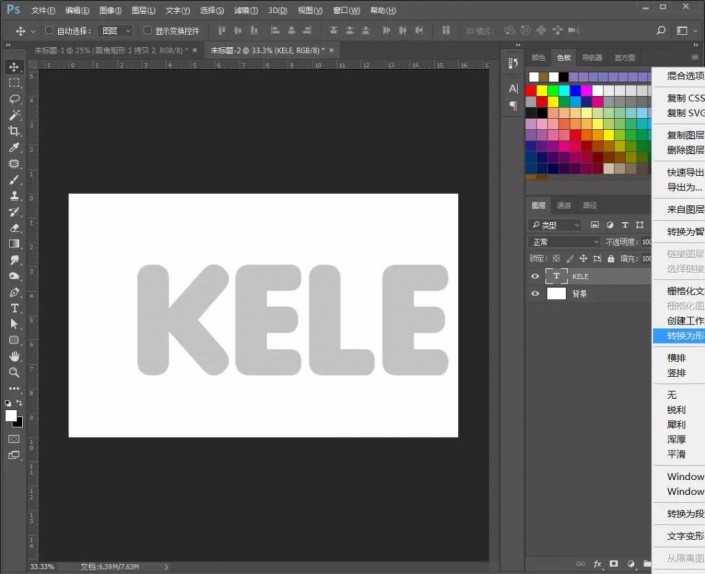Switch to the 未标题-1 document tab
Image resolution: width=705 pixels, height=574 pixels.
coord(110,49)
